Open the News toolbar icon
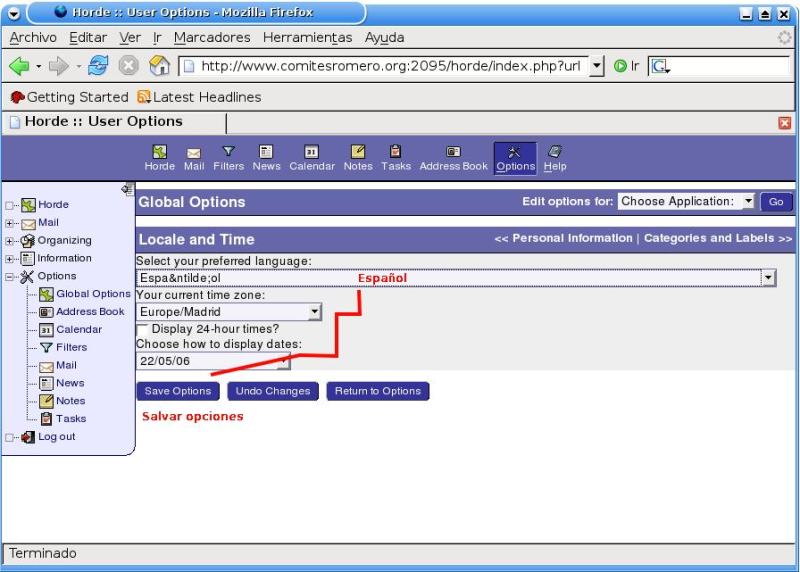The width and height of the screenshot is (800, 572). (x=266, y=157)
